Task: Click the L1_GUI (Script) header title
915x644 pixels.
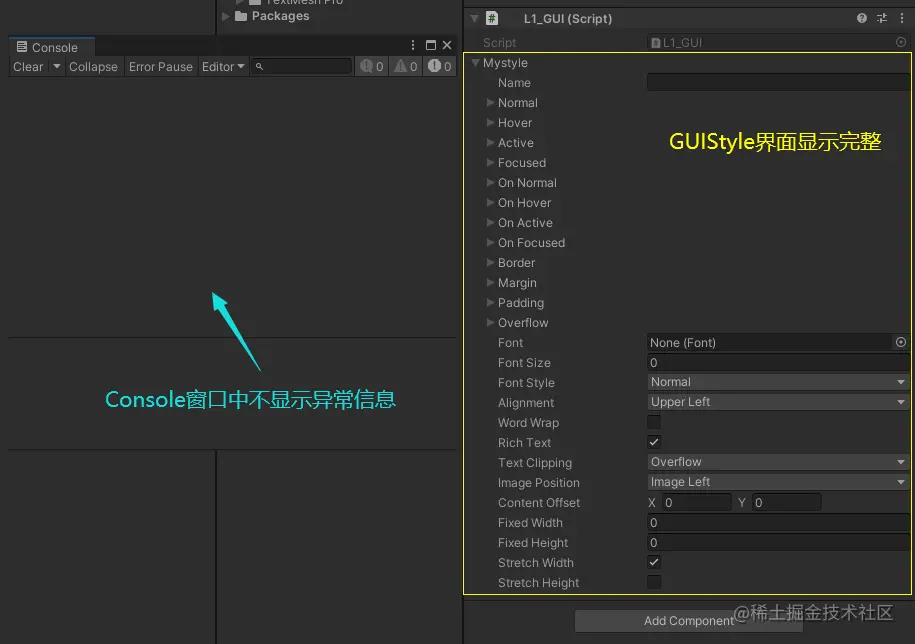Action: [568, 19]
